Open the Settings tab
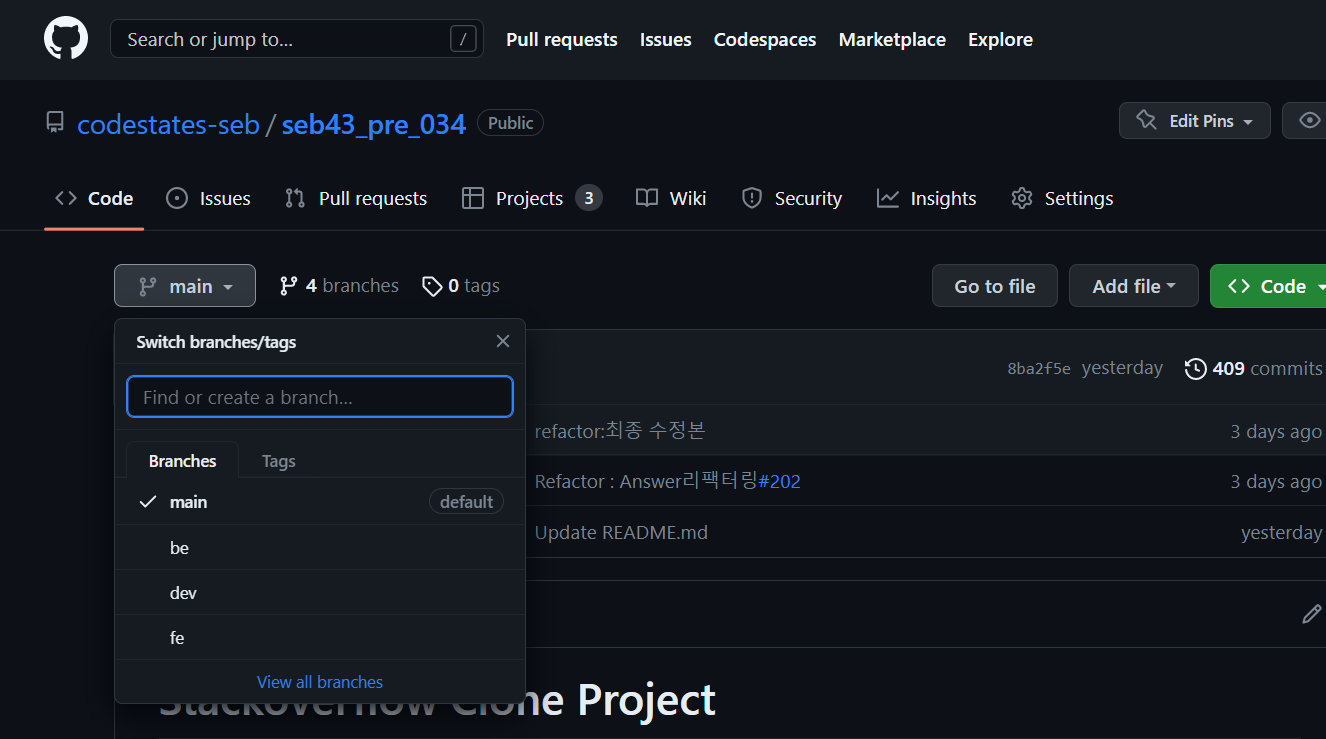The image size is (1326, 739). pos(1062,198)
